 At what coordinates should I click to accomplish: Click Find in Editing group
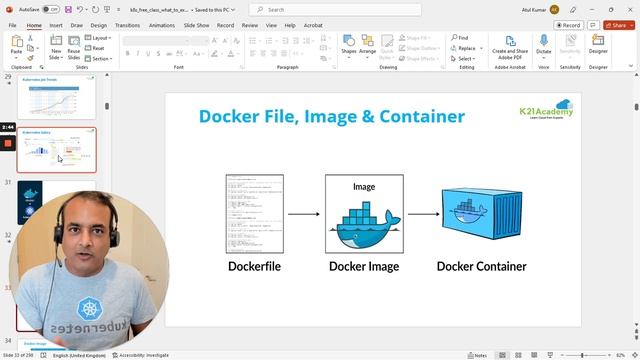coord(460,38)
